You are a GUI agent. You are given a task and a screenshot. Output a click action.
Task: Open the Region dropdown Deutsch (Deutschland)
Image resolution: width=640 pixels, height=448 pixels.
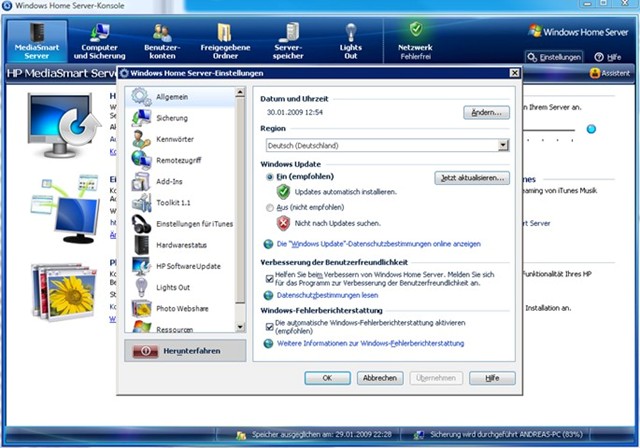pyautogui.click(x=387, y=145)
